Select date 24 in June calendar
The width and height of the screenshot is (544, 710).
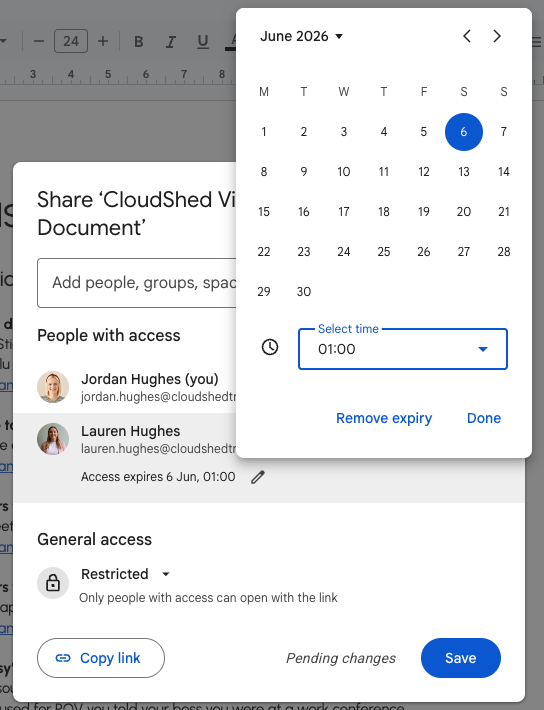[x=344, y=251]
